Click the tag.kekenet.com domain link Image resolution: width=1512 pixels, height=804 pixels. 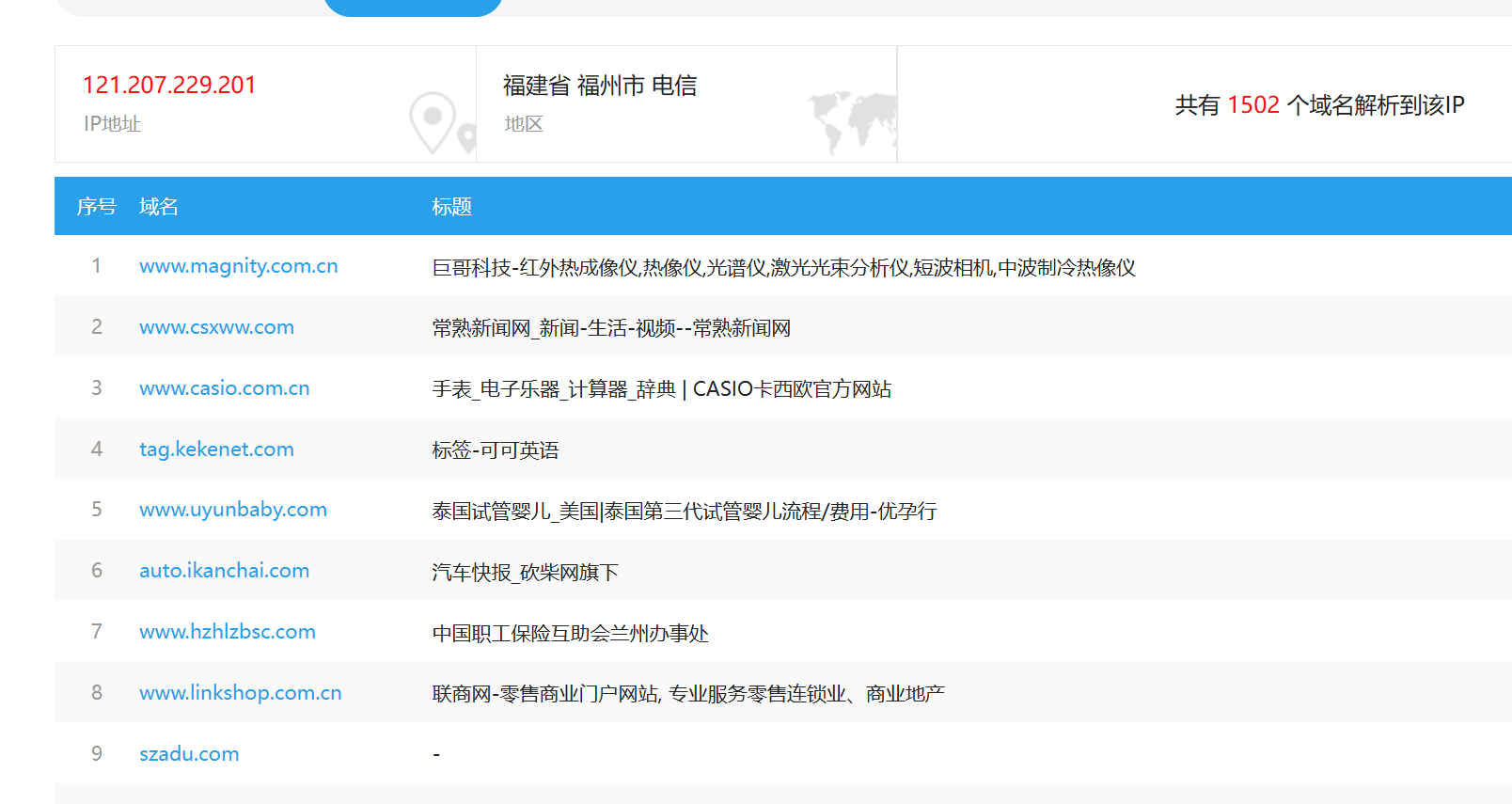[216, 449]
